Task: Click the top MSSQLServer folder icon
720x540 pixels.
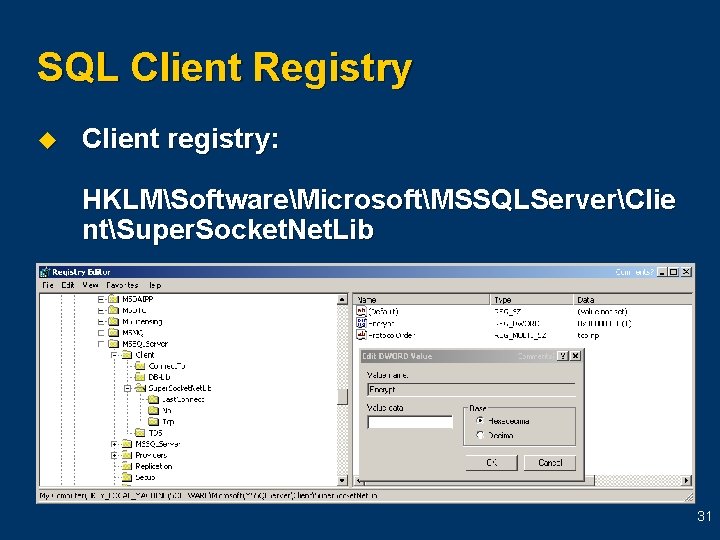Action: (113, 343)
